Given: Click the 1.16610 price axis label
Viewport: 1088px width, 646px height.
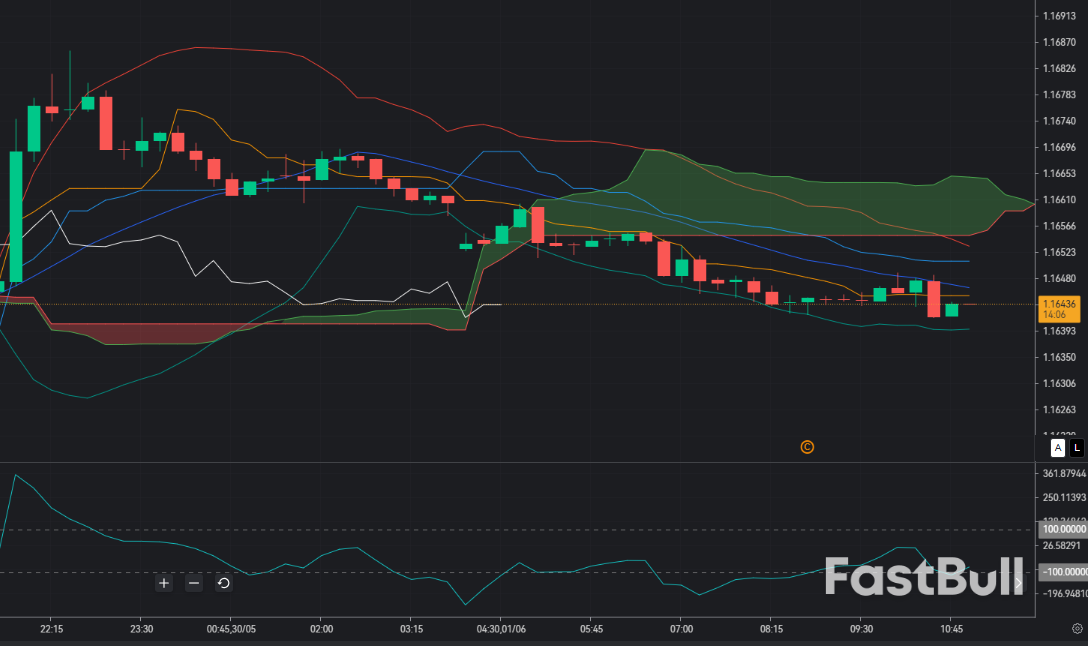Looking at the screenshot, I should tap(1060, 200).
